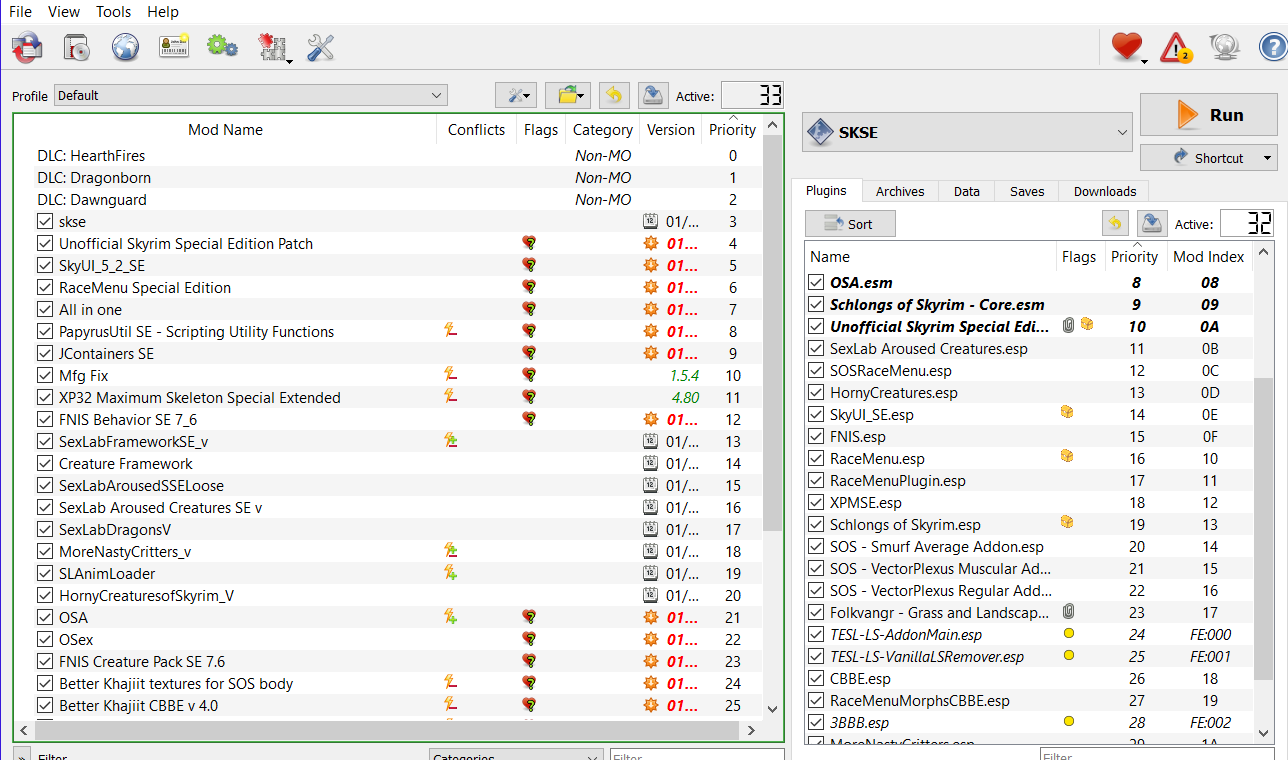Open the Profile dropdown showing Default

point(251,96)
